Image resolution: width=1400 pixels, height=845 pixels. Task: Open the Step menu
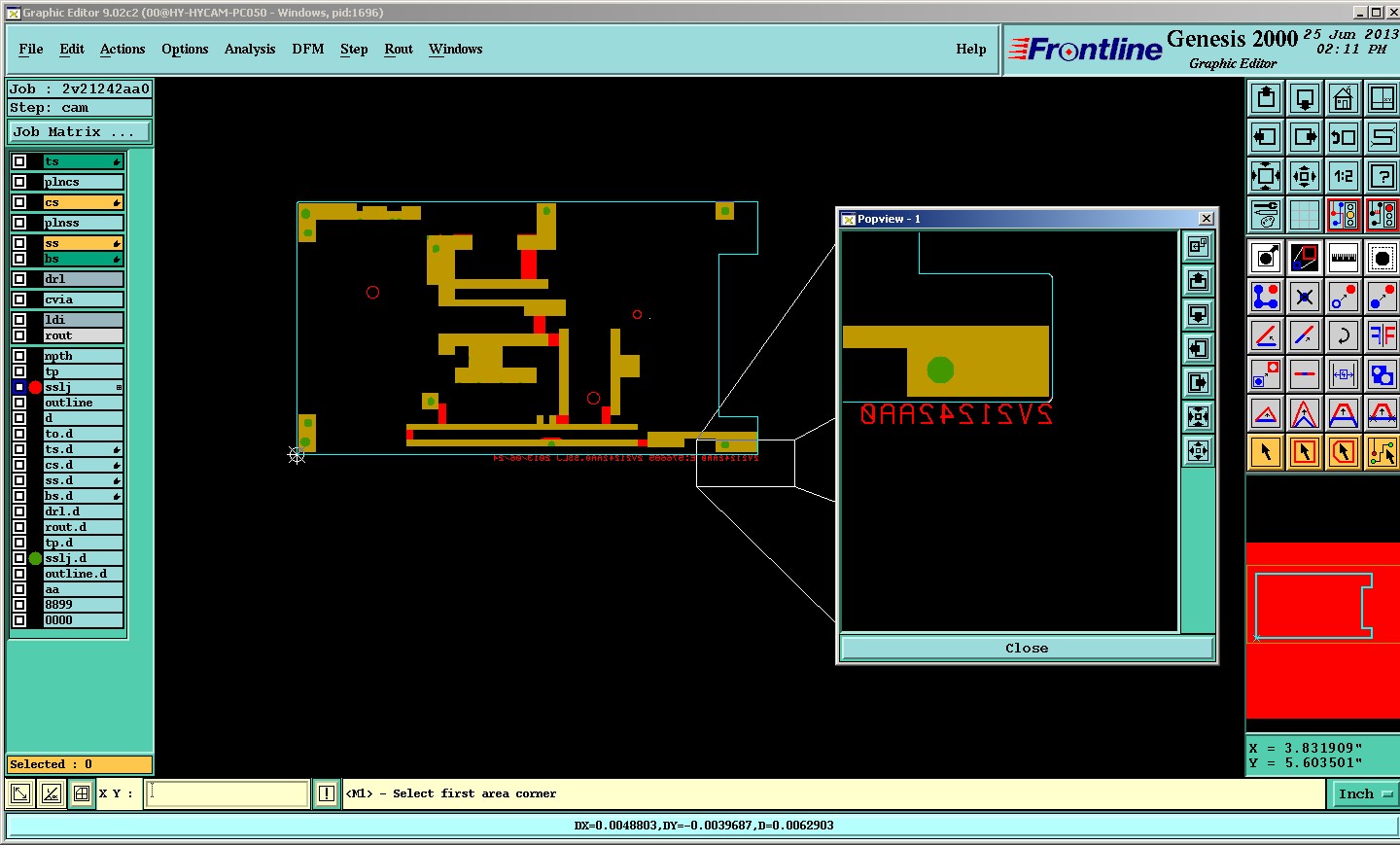tap(354, 49)
